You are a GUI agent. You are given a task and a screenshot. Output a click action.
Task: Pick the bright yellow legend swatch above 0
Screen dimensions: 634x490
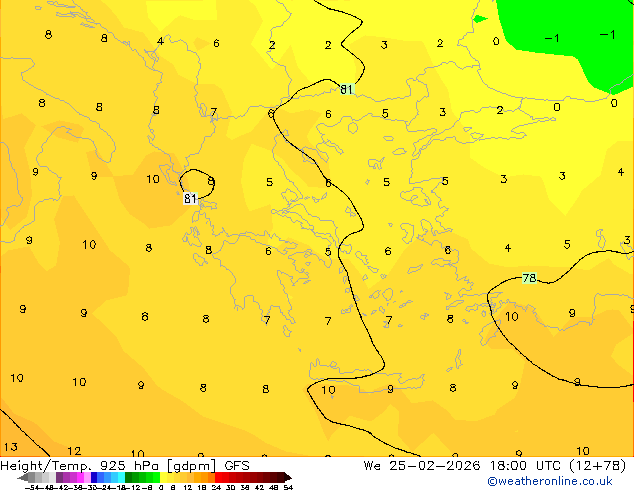(x=164, y=478)
